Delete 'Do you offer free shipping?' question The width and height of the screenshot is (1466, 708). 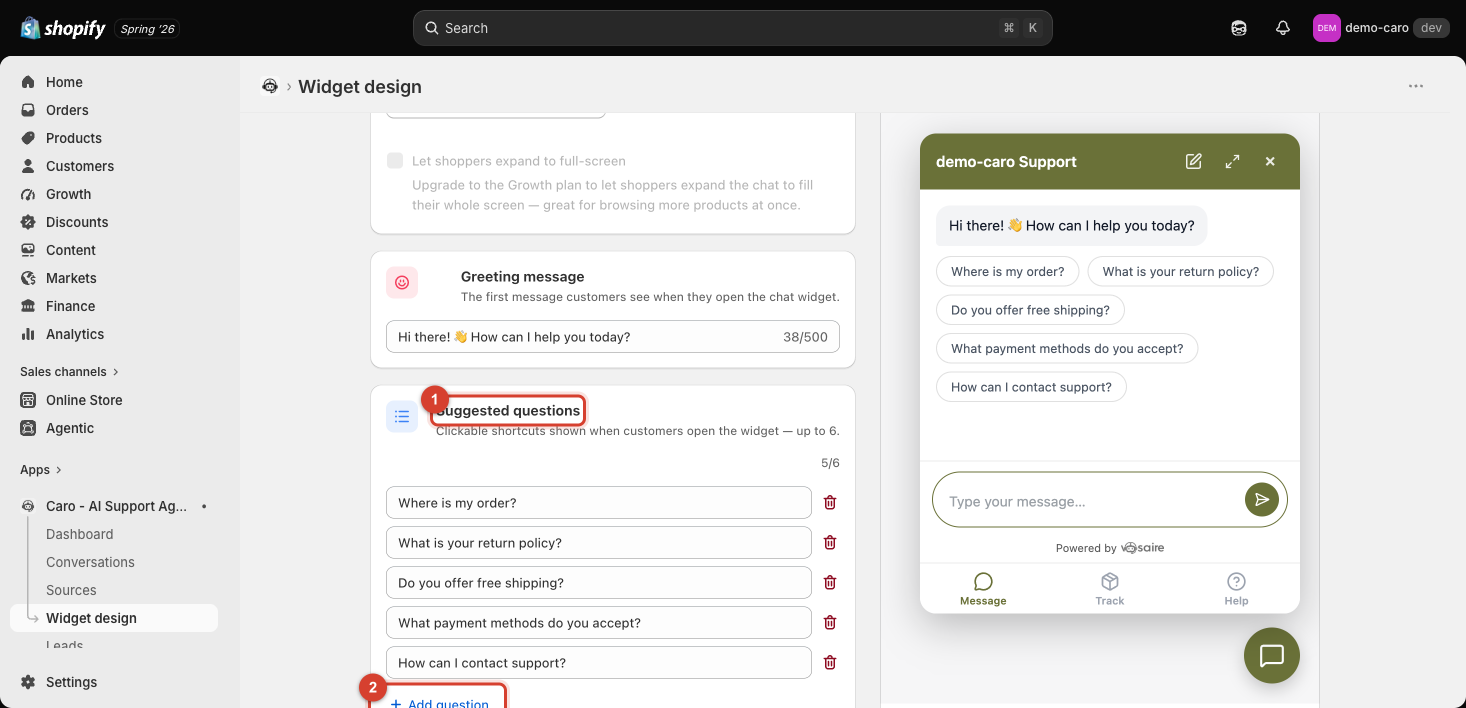[830, 583]
